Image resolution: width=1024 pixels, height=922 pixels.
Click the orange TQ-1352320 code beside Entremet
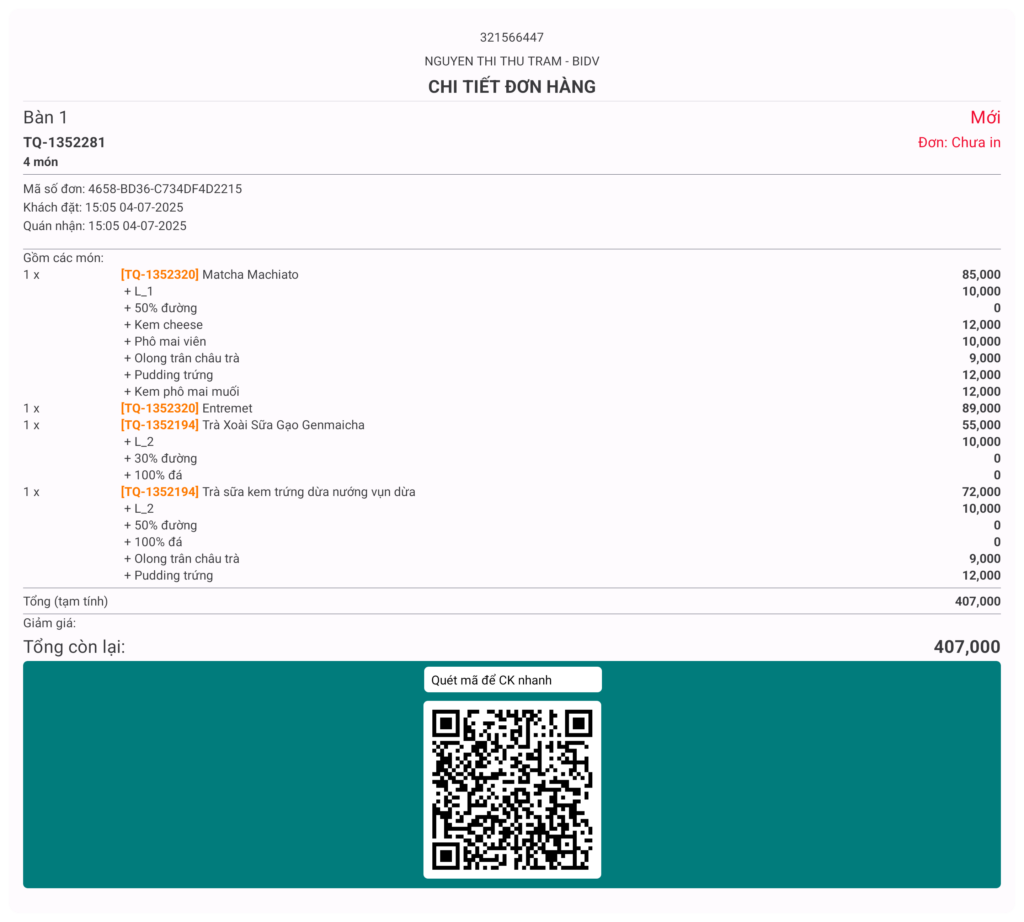159,409
